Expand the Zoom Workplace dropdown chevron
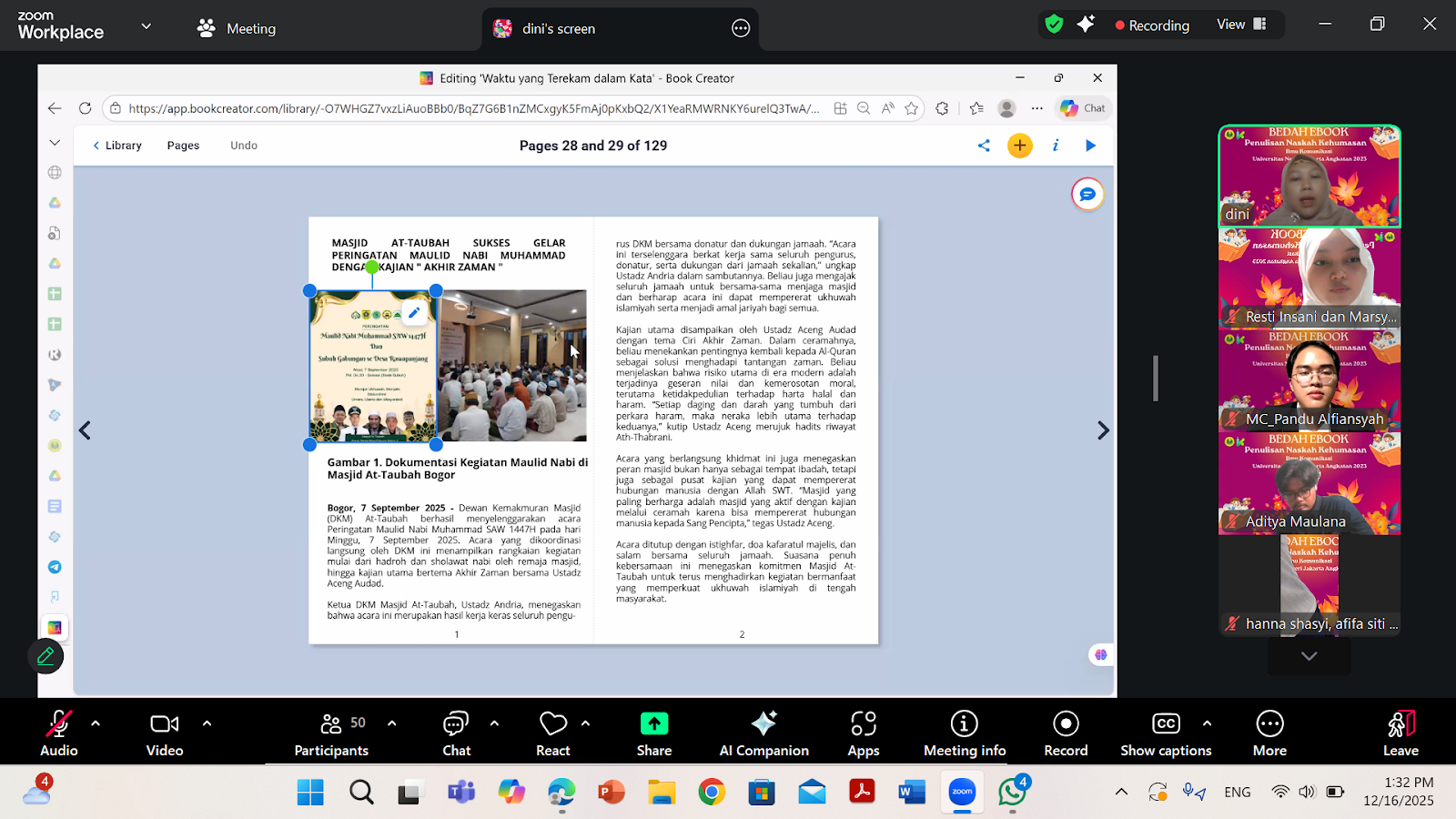 coord(146,26)
